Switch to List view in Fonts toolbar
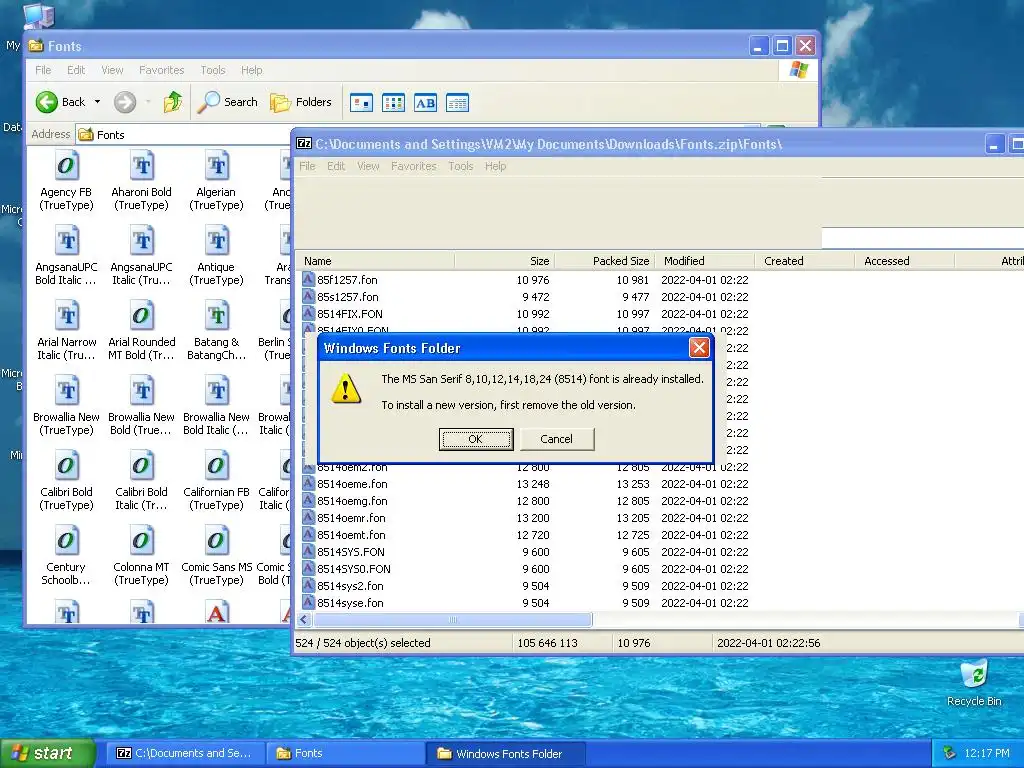The height and width of the screenshot is (768, 1024). [393, 103]
